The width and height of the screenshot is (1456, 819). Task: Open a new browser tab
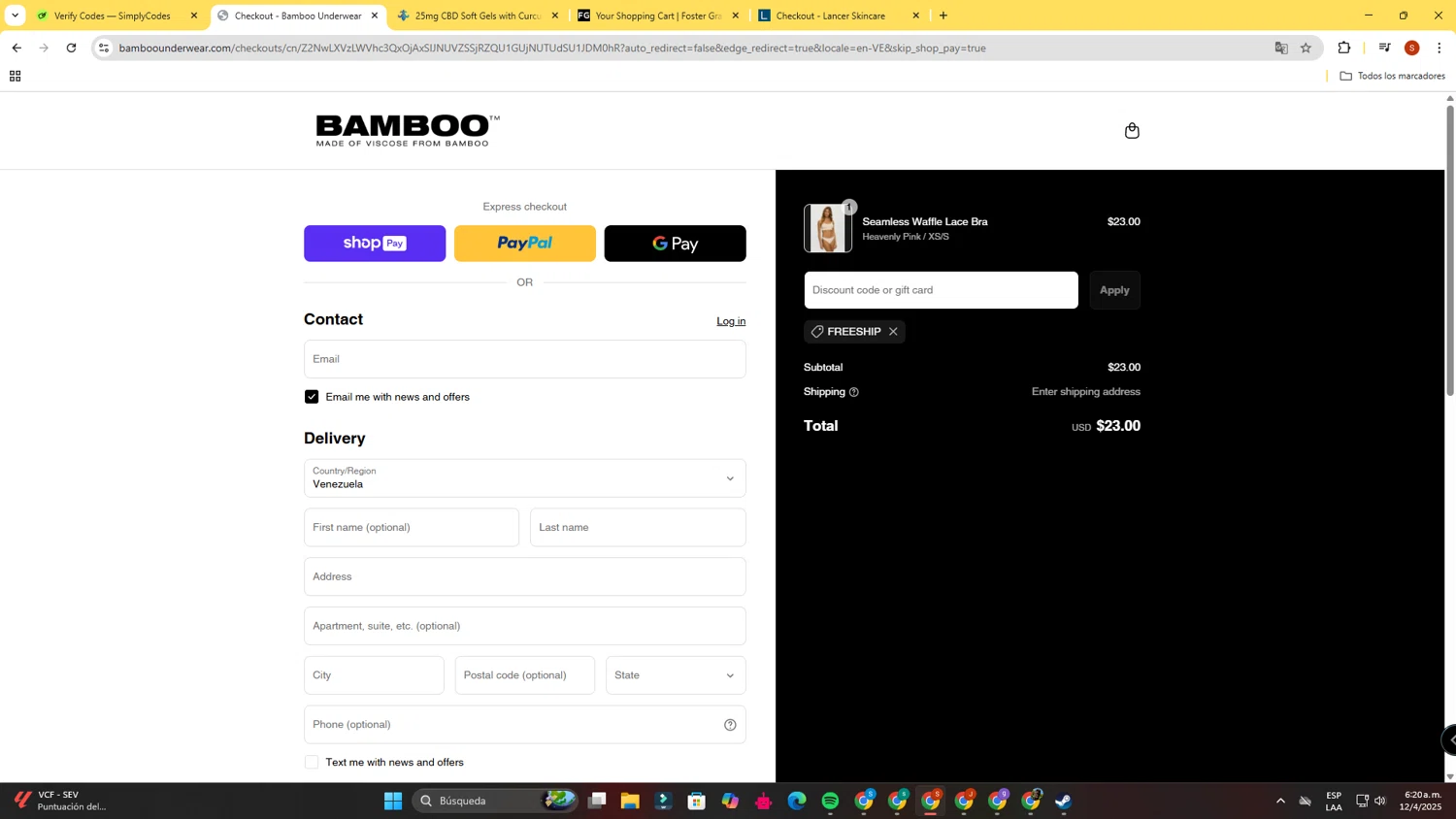click(x=943, y=16)
